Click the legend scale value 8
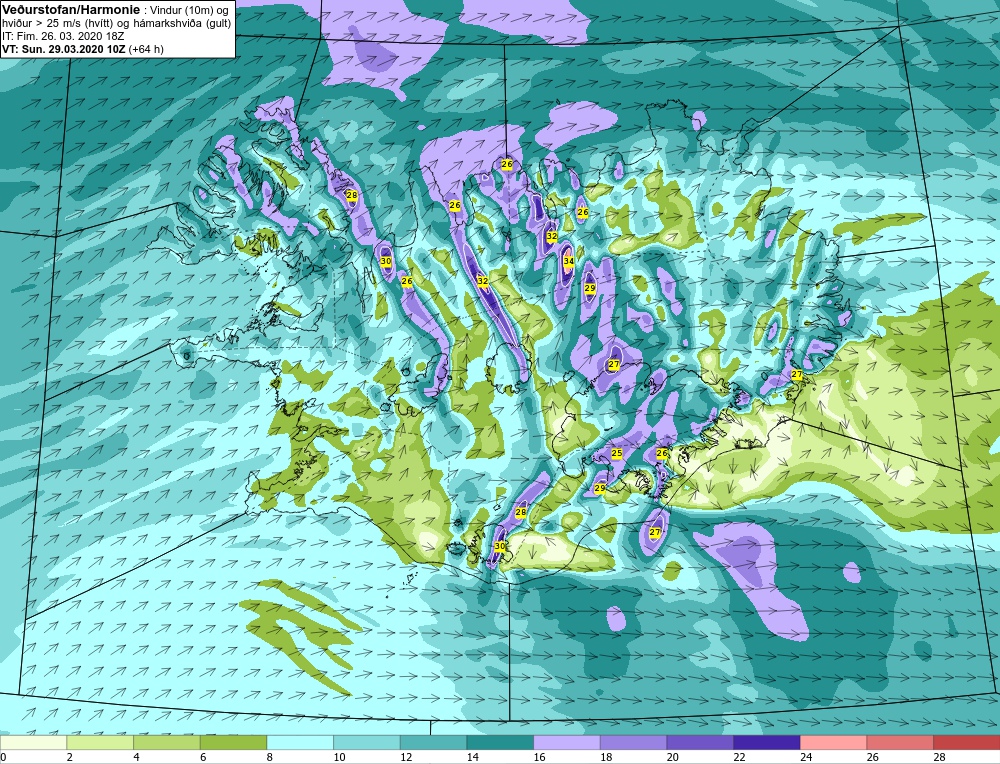 [x=269, y=757]
